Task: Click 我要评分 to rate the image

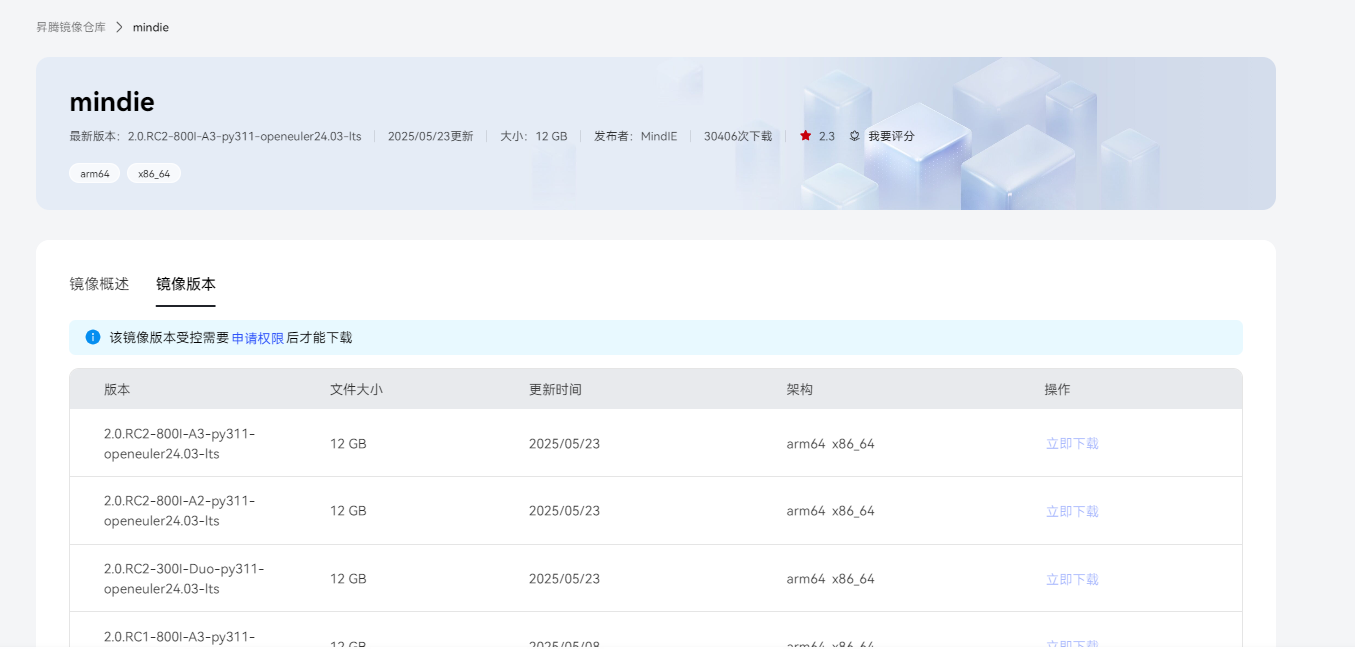Action: tap(891, 136)
